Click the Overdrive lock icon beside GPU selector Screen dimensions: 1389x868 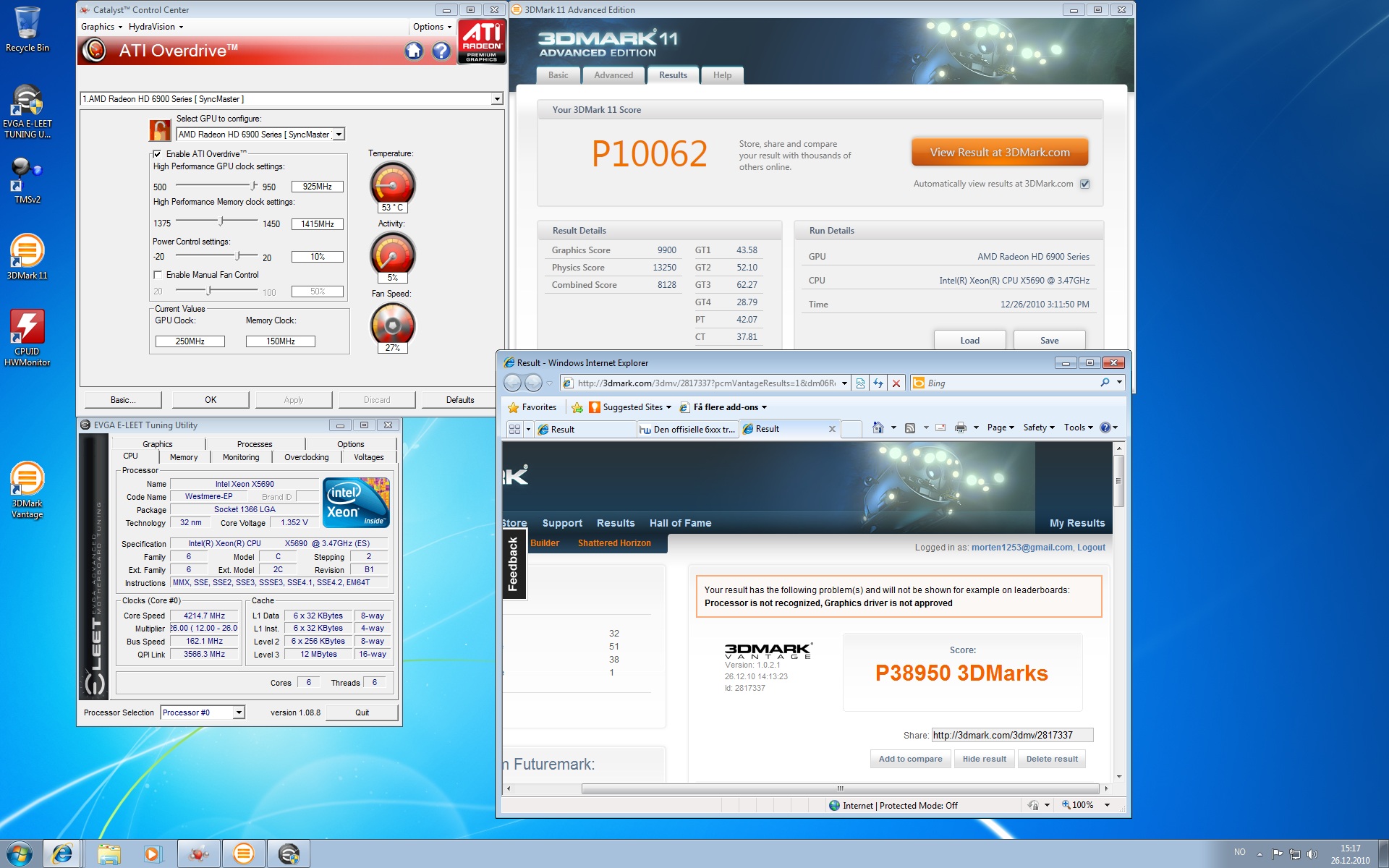(x=159, y=131)
